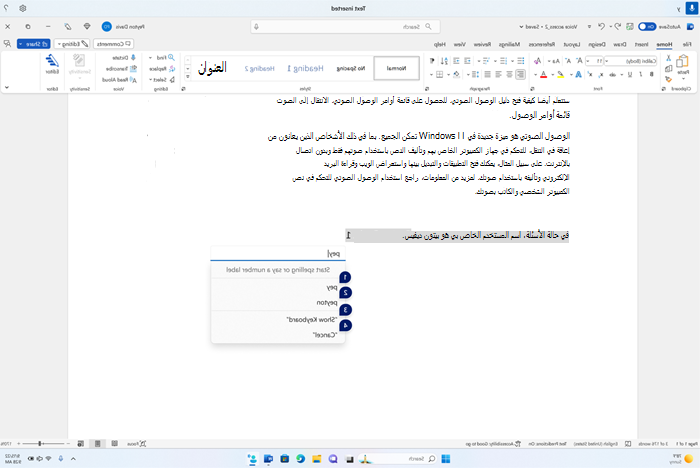
Task: Expand the Styles gallery More arrow
Action: pyautogui.click(x=188, y=77)
